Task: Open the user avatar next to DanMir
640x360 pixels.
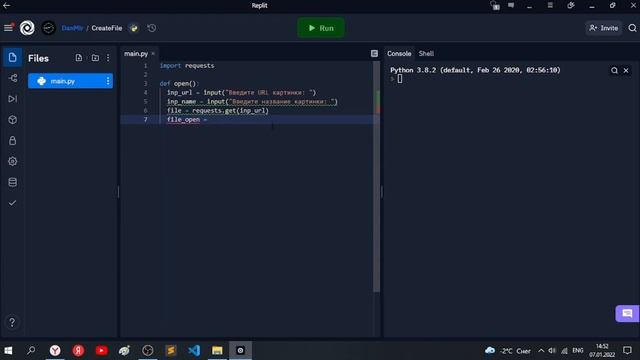Action: coord(49,28)
